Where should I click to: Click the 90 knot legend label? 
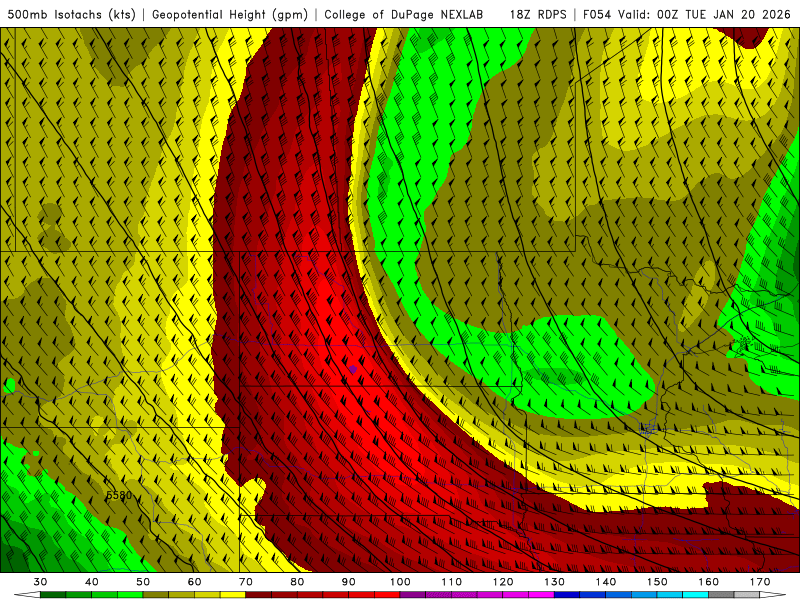click(348, 582)
